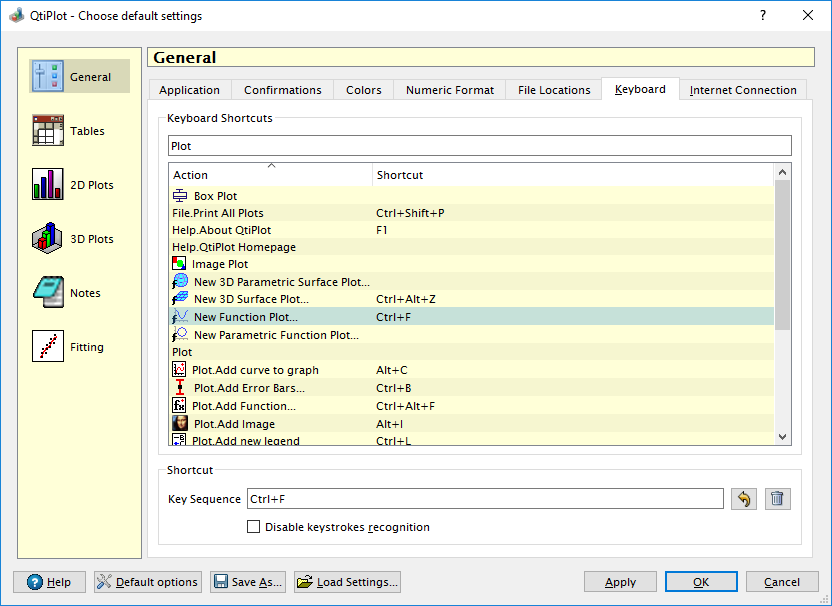Screen dimensions: 832x606
Task: Open the 2D Plots settings icon
Action: click(x=48, y=185)
